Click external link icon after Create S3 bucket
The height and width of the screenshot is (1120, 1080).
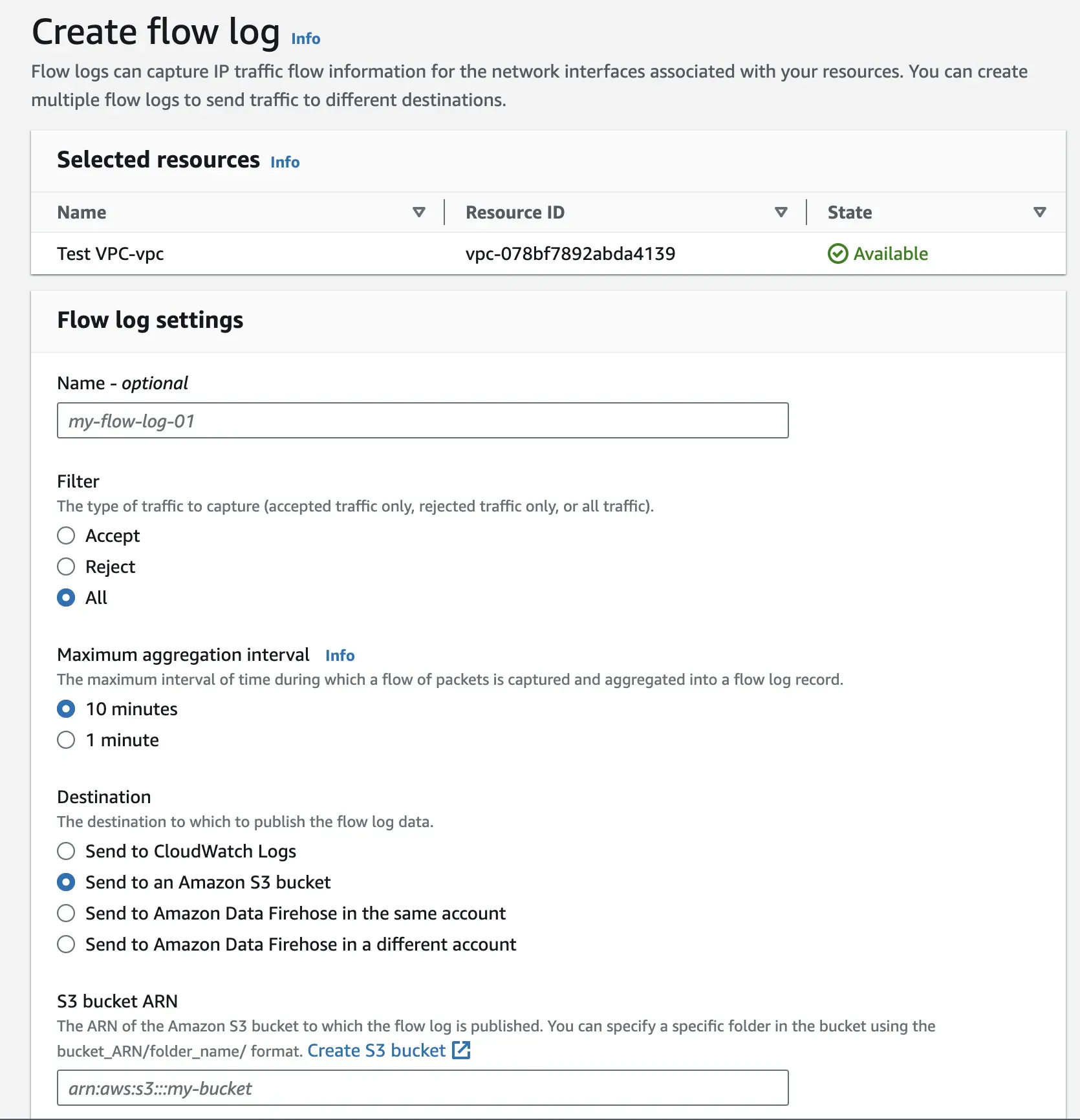click(x=461, y=1050)
